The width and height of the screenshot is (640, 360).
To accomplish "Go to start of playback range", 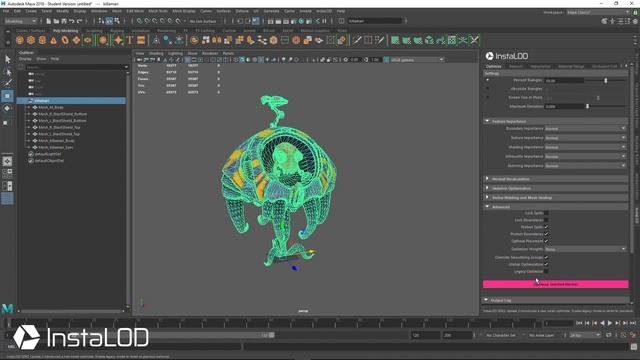I will pyautogui.click(x=579, y=323).
